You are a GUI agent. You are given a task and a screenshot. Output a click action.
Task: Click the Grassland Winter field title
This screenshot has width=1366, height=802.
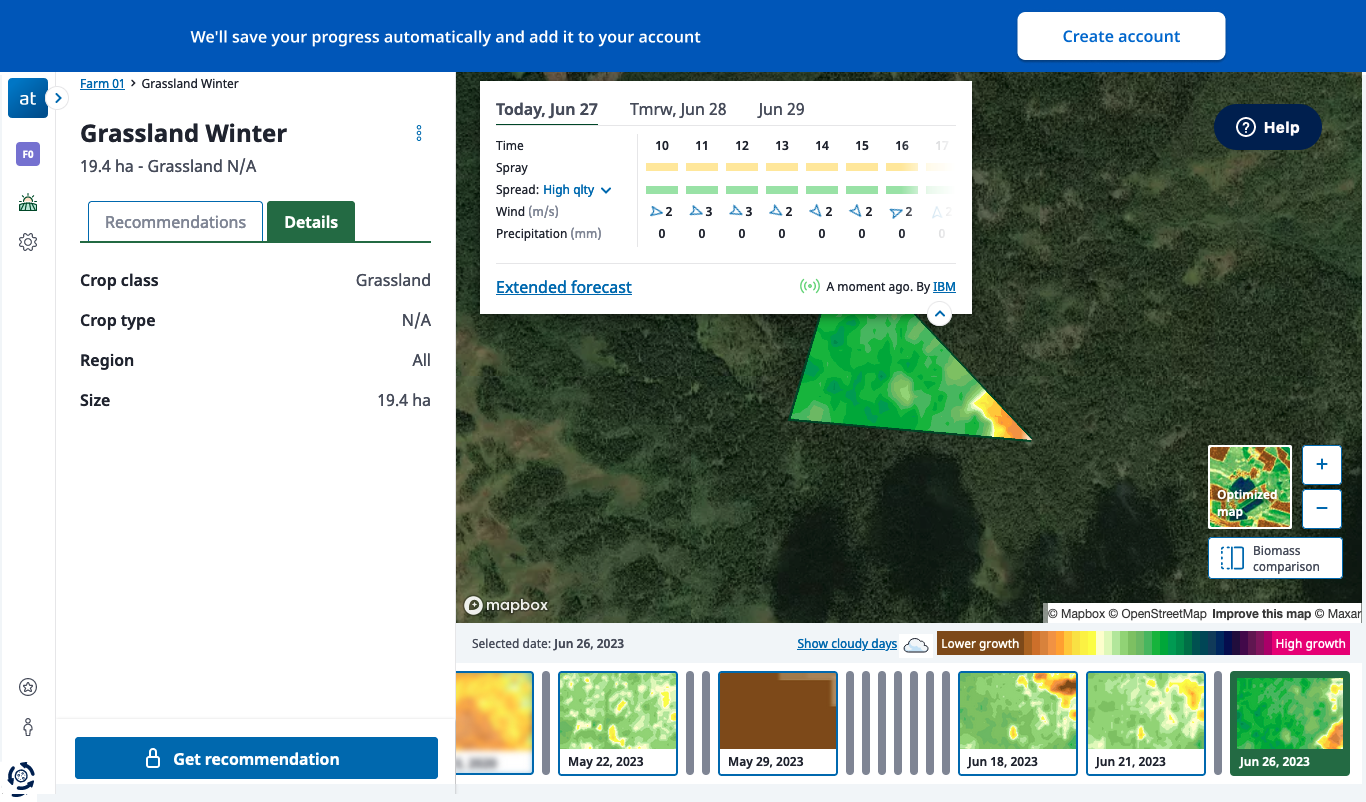point(183,133)
